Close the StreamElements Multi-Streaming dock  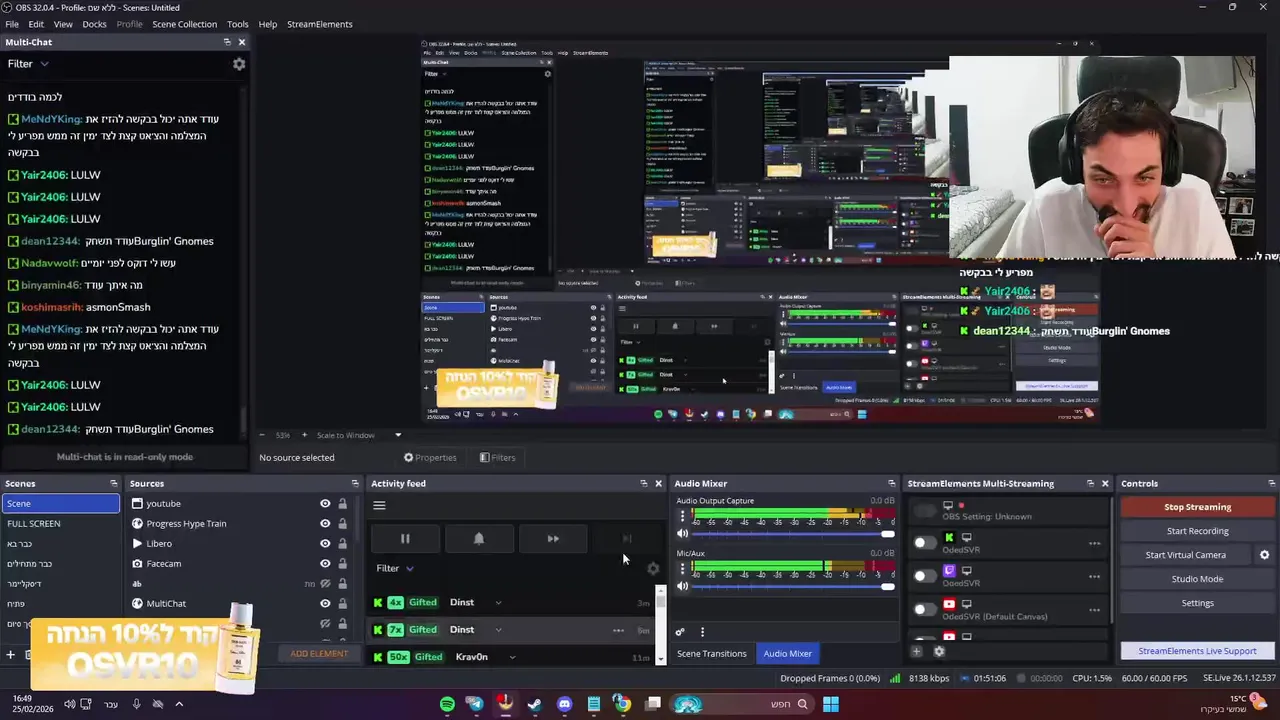(x=1105, y=483)
